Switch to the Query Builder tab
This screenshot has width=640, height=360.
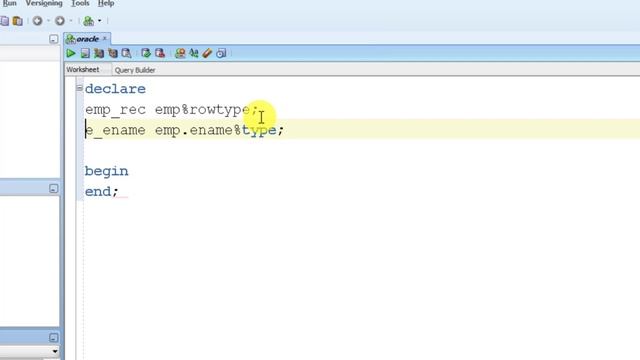point(135,70)
